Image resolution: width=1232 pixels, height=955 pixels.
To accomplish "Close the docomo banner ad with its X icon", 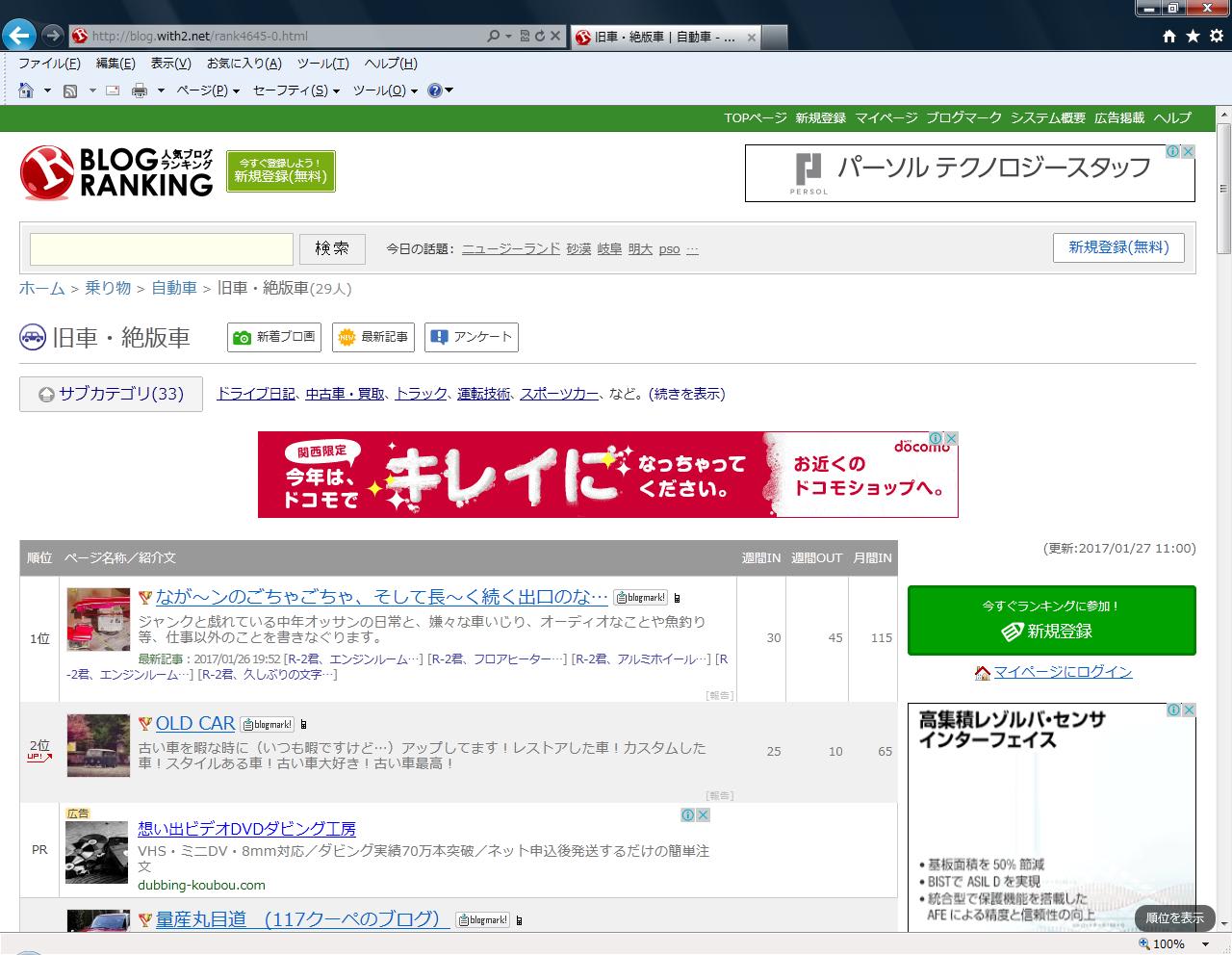I will [x=951, y=439].
